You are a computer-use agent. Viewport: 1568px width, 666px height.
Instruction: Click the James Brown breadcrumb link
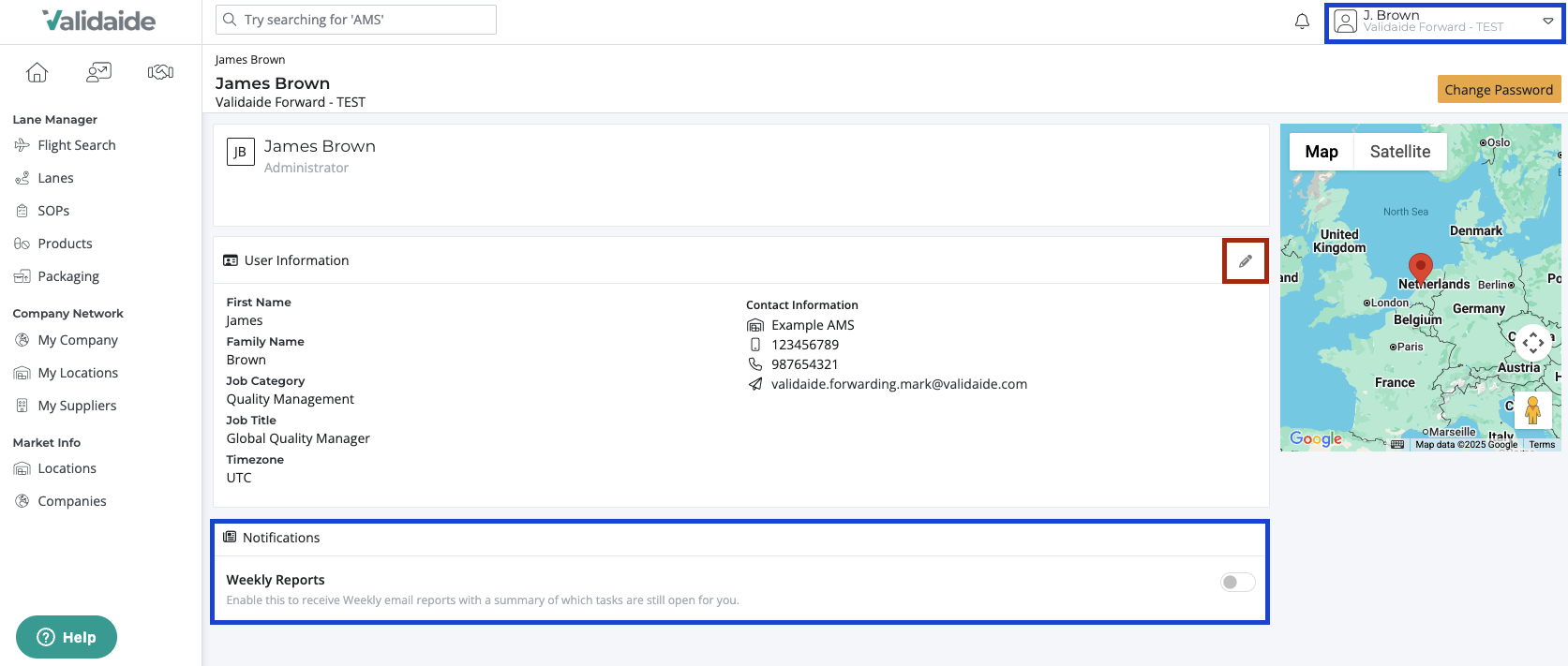(x=250, y=60)
